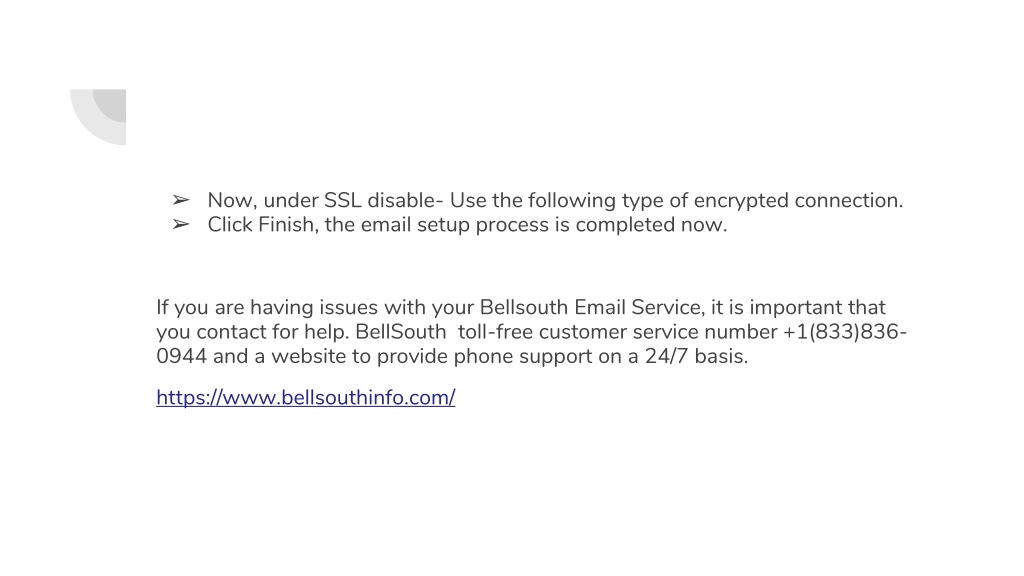1024x576 pixels.
Task: Click the arrow bullet before 'Now, under SSL'
Action: (x=181, y=200)
